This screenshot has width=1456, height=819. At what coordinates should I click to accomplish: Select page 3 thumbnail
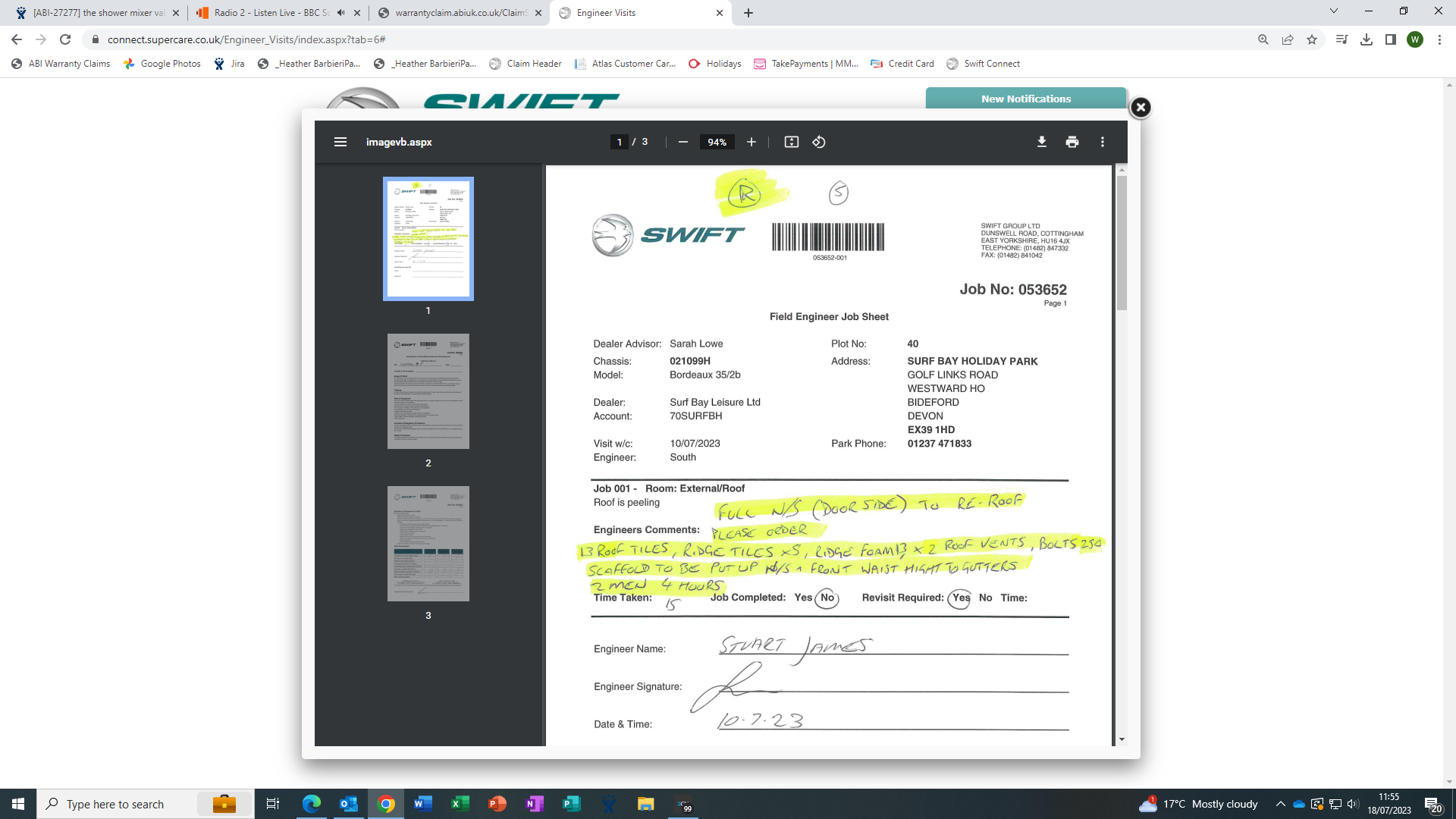[x=428, y=544]
